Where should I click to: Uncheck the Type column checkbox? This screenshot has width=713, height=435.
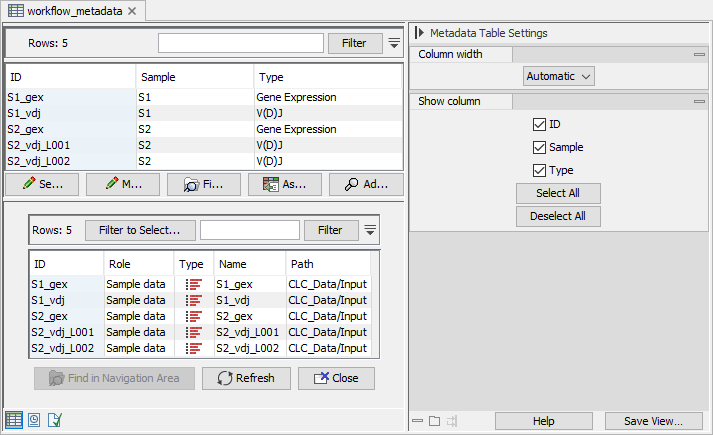539,170
